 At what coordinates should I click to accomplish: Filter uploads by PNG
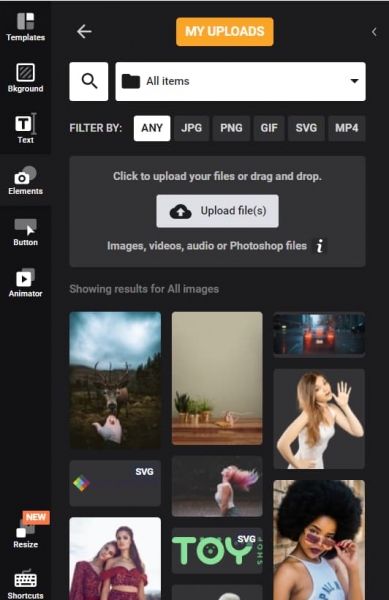tap(231, 128)
